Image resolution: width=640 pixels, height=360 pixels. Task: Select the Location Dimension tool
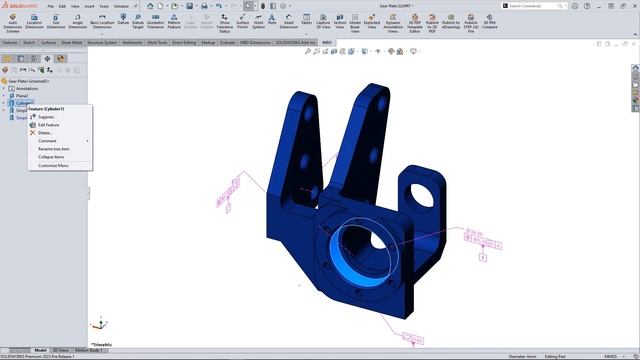pyautogui.click(x=34, y=21)
